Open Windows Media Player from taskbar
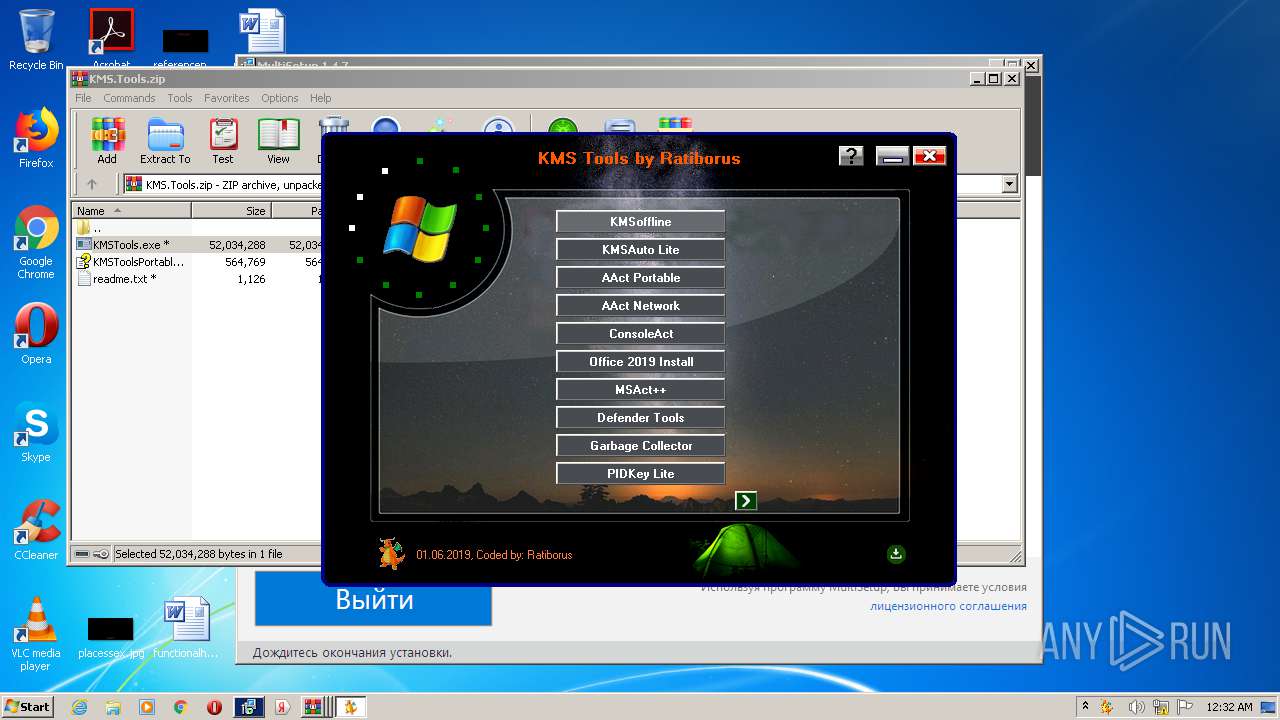This screenshot has height=720, width=1280. point(147,707)
